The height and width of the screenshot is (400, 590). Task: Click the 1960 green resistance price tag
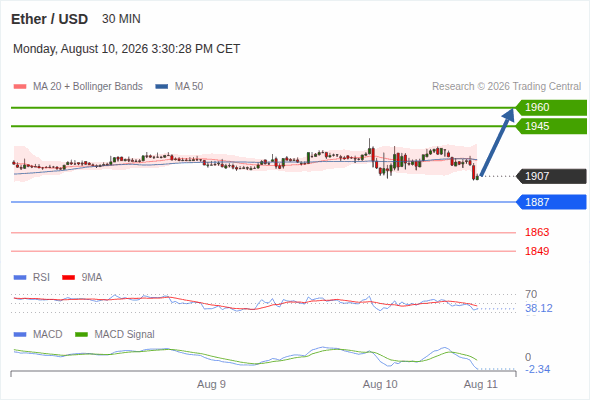point(551,108)
